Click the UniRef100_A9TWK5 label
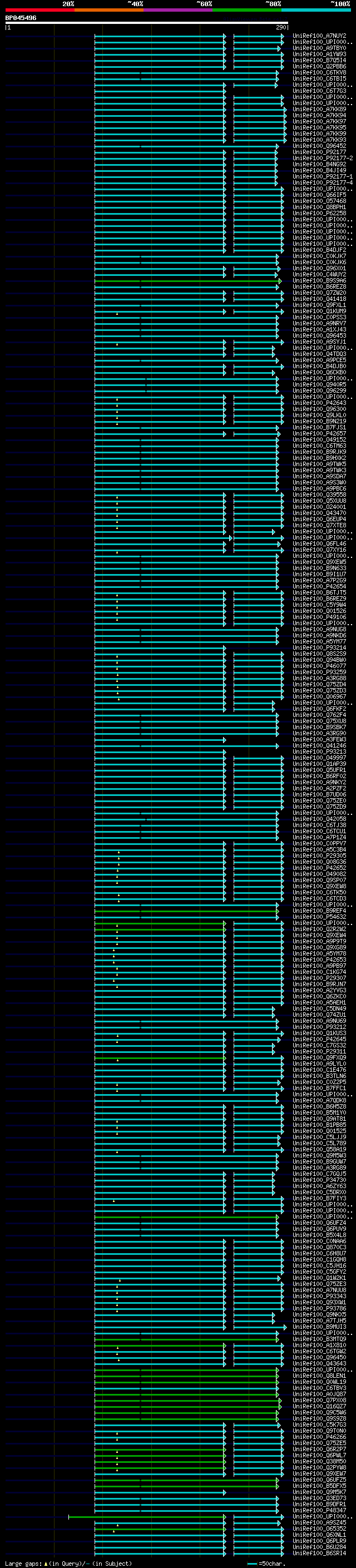Image resolution: width=356 pixels, height=1568 pixels. click(319, 464)
